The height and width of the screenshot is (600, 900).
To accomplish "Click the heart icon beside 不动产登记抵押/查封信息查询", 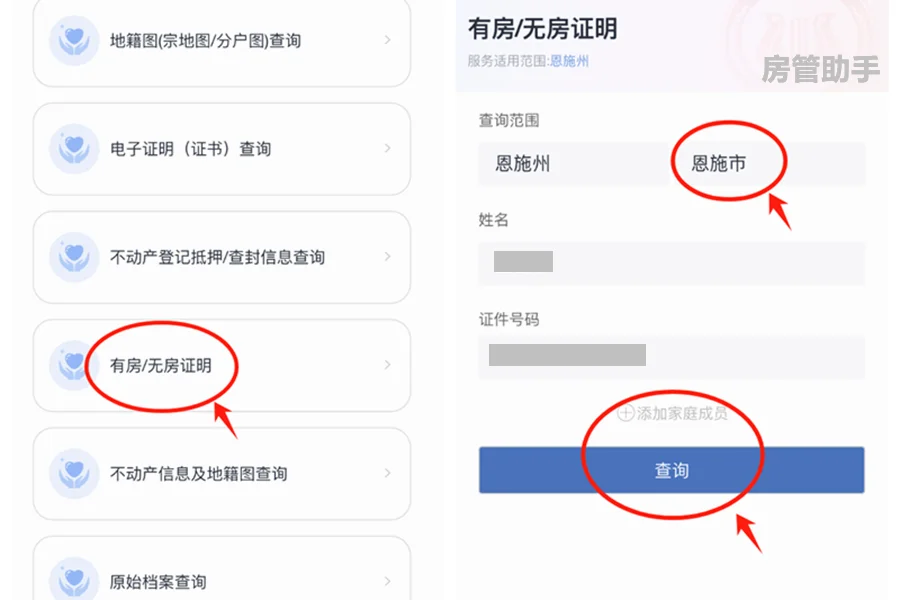I will tap(74, 257).
